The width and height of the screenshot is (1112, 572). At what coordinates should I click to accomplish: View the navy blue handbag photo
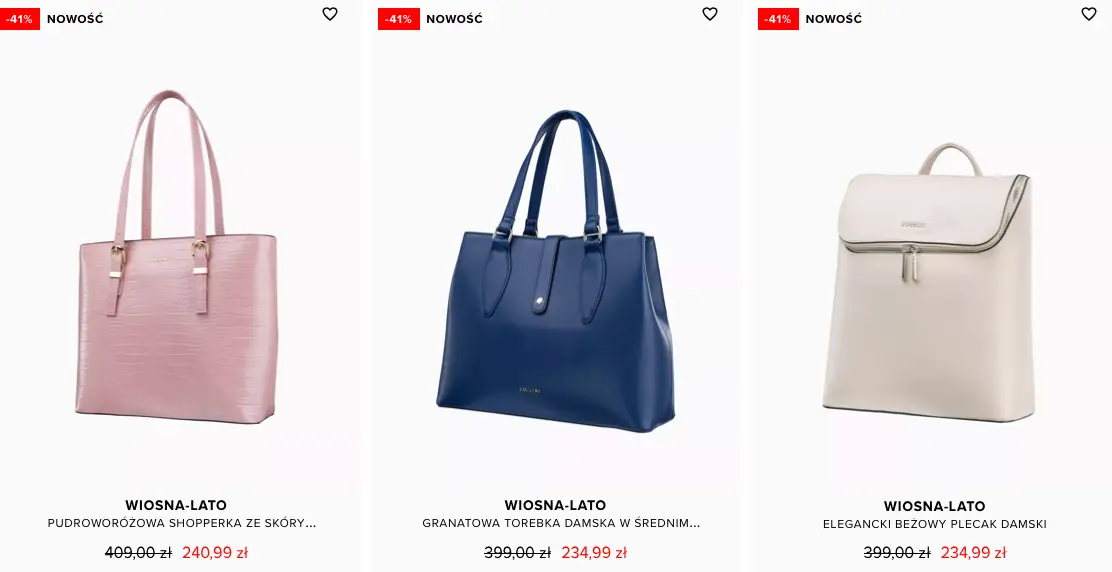(x=555, y=270)
